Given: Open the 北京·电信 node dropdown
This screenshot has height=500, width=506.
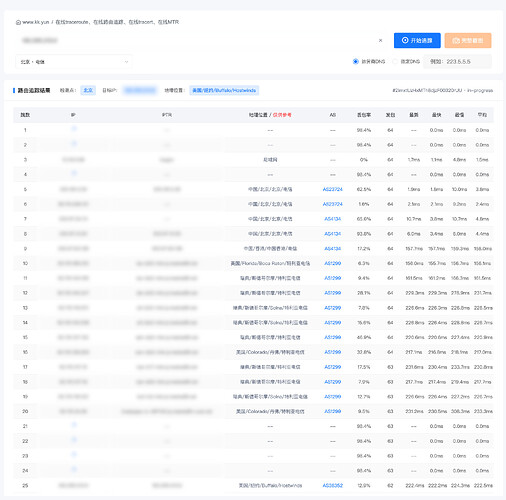Looking at the screenshot, I should click(x=74, y=62).
